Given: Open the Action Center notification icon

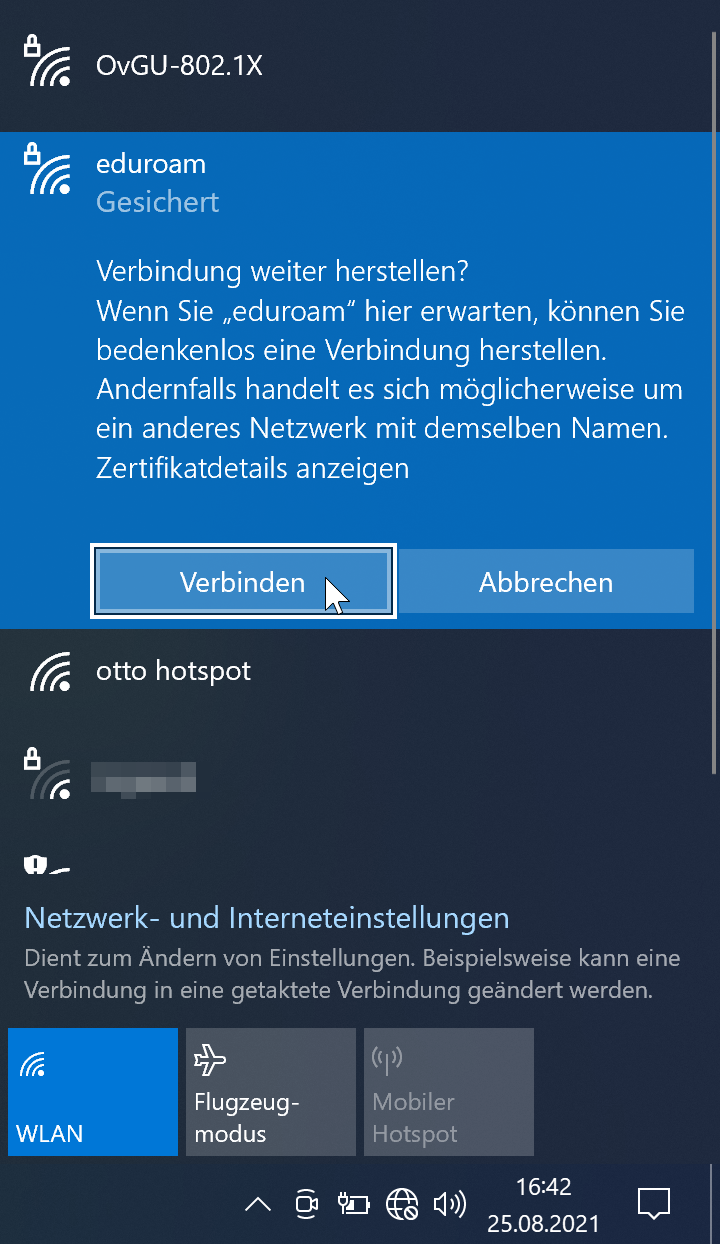Looking at the screenshot, I should [x=654, y=1204].
